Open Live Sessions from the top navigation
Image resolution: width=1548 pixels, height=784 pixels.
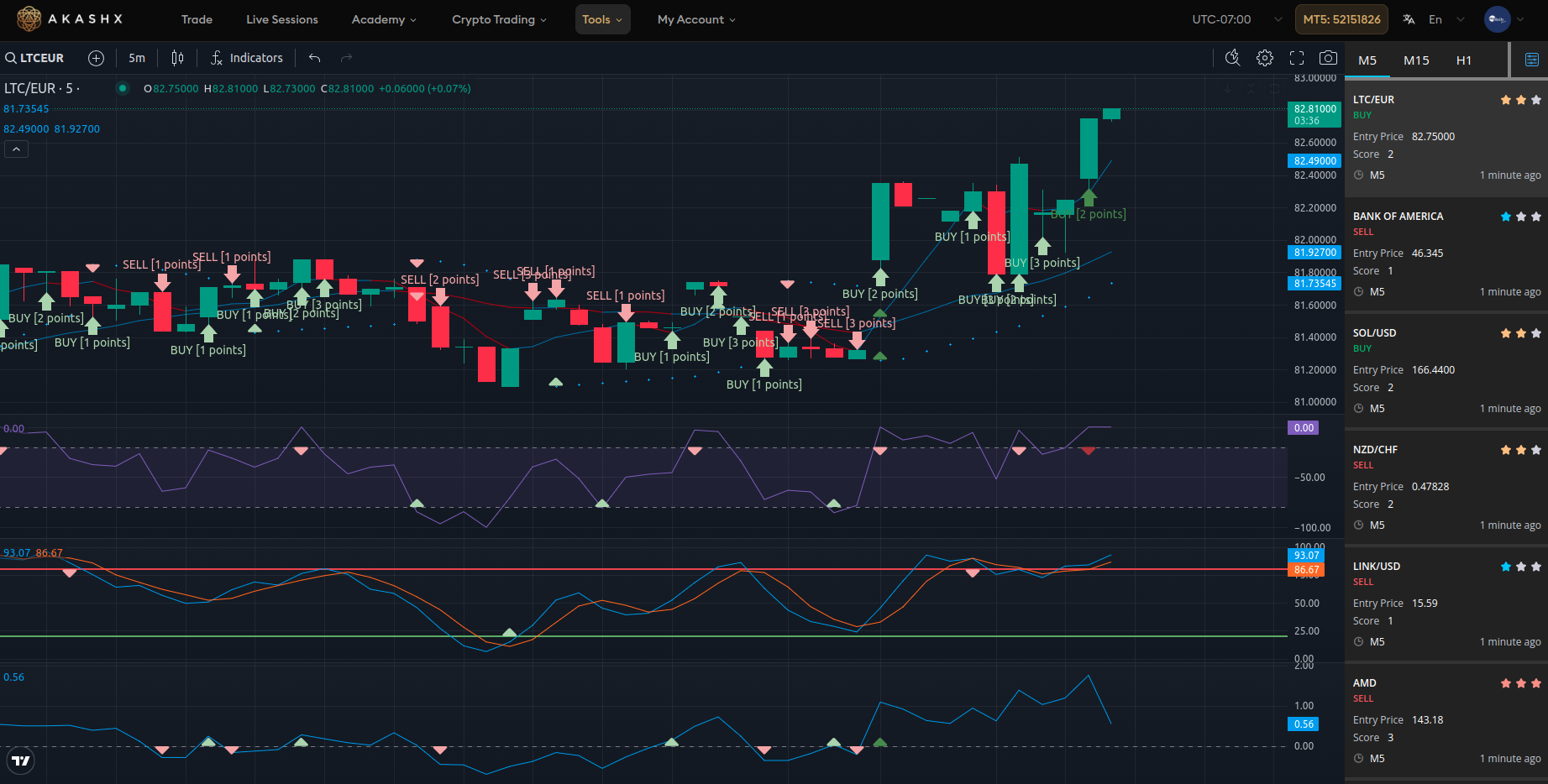[x=281, y=19]
